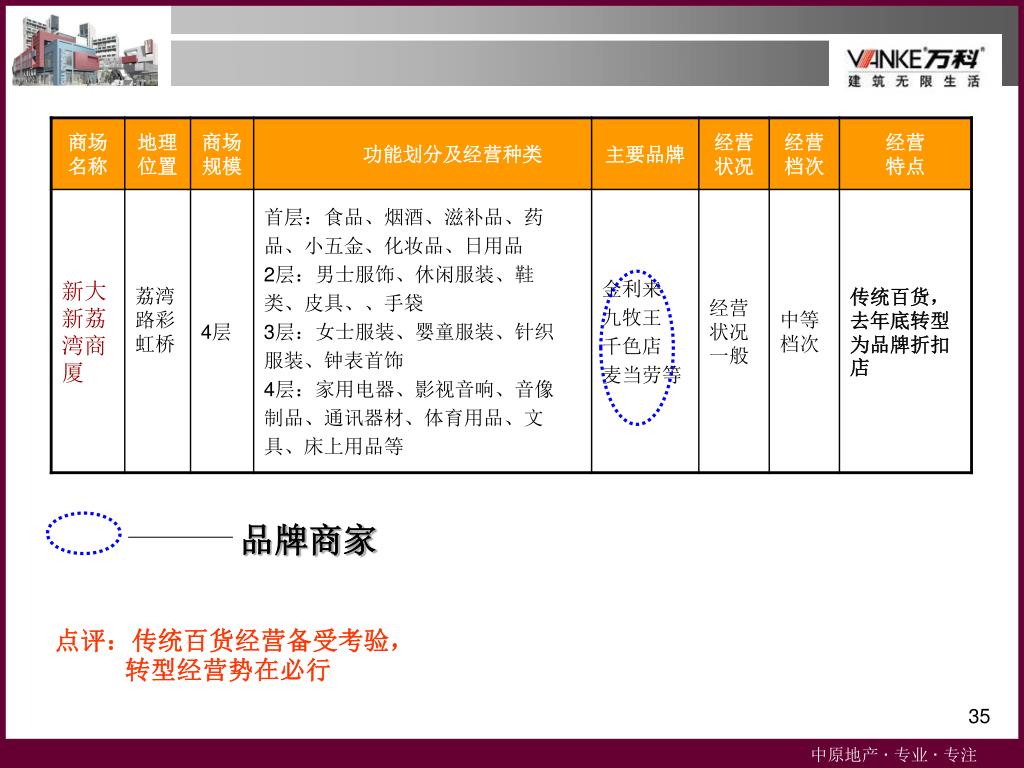
Task: Click the 点评：传统百货经营备受考验 comment line
Action: click(227, 641)
